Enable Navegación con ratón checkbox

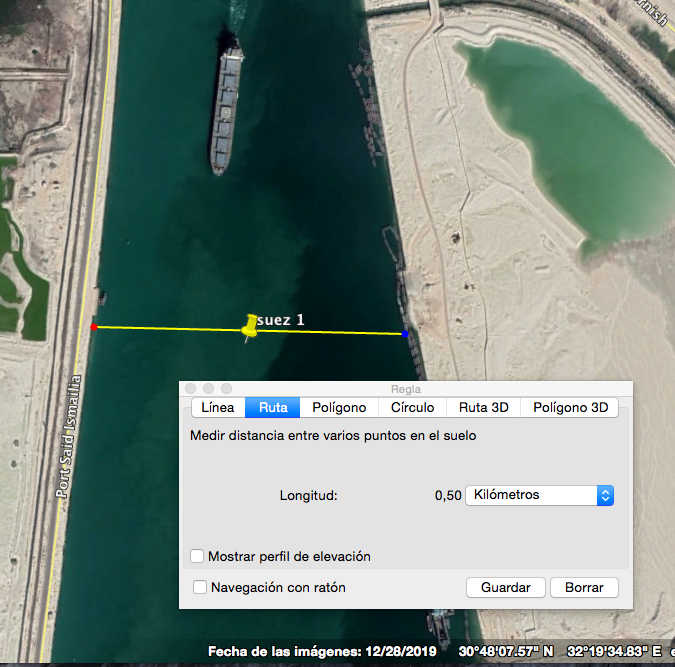(200, 587)
